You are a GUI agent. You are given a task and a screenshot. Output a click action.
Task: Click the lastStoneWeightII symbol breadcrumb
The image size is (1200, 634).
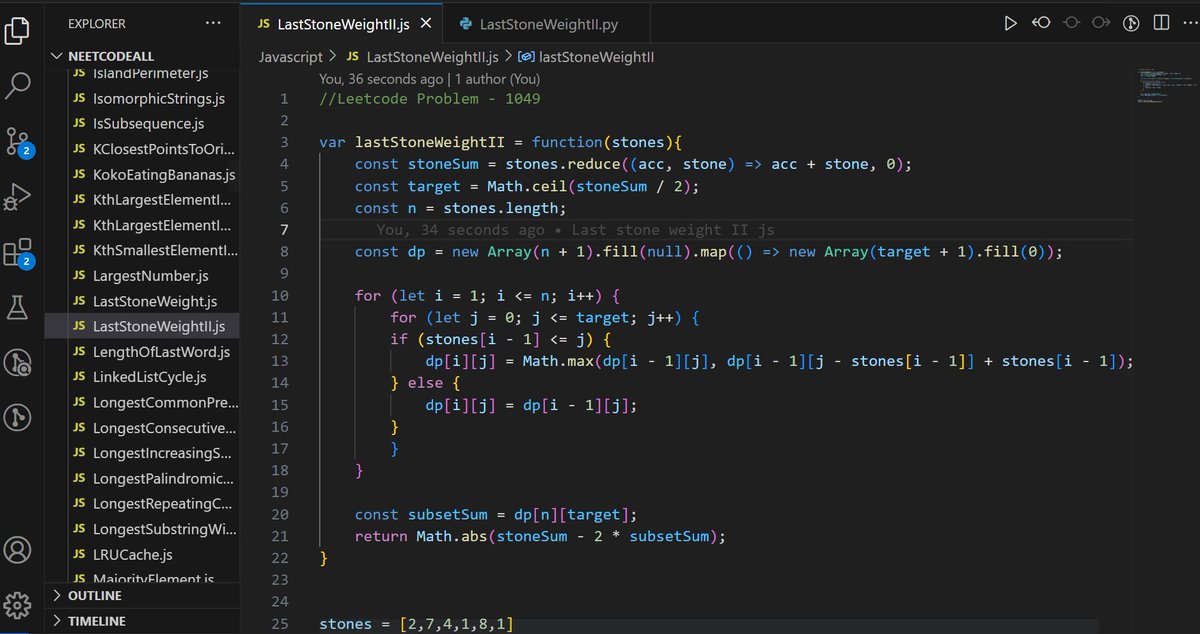(x=586, y=57)
